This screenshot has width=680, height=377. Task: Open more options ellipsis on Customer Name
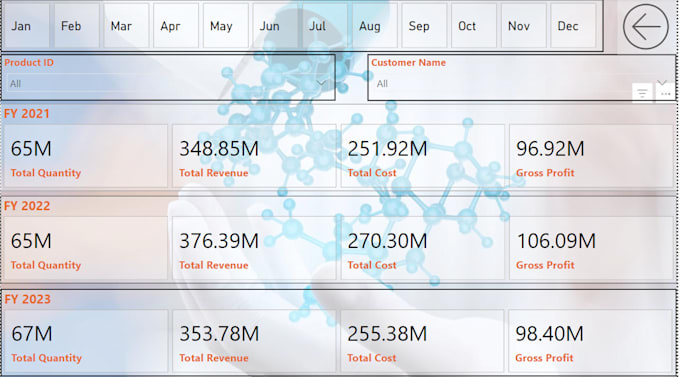click(x=666, y=93)
